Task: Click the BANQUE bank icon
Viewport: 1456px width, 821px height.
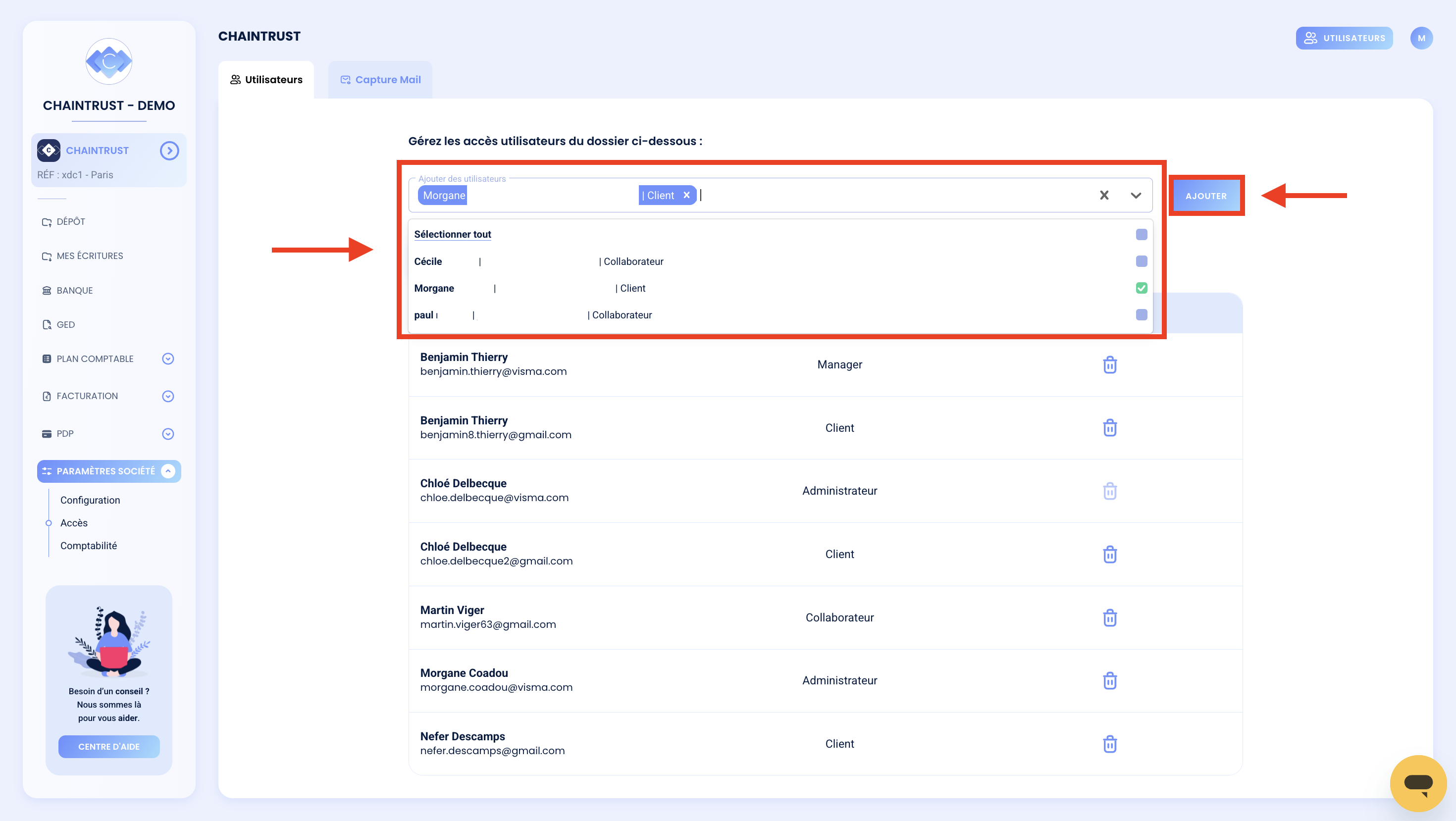Action: click(47, 291)
